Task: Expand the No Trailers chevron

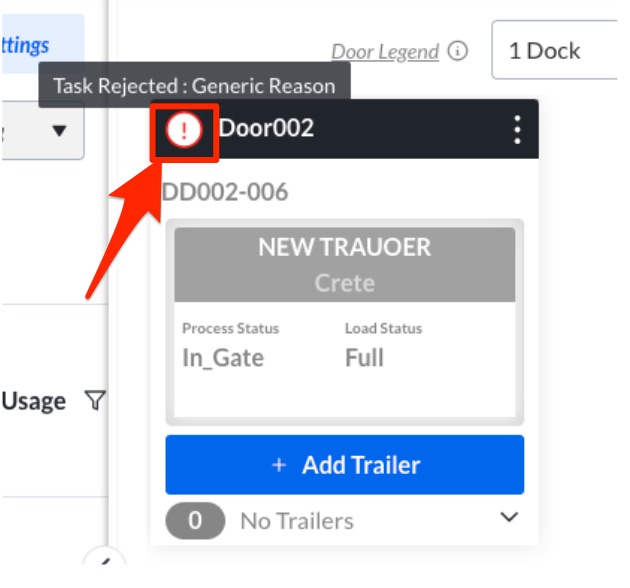Action: coord(509,518)
